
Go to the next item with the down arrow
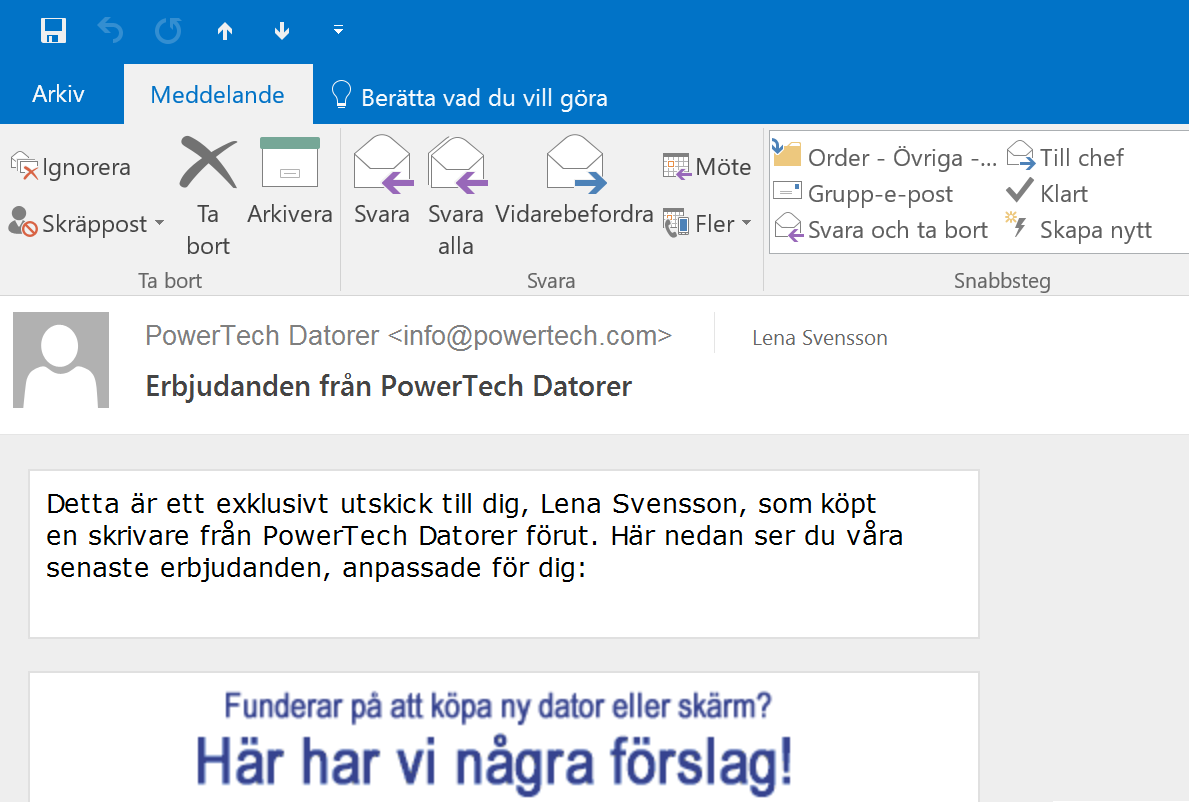(281, 30)
